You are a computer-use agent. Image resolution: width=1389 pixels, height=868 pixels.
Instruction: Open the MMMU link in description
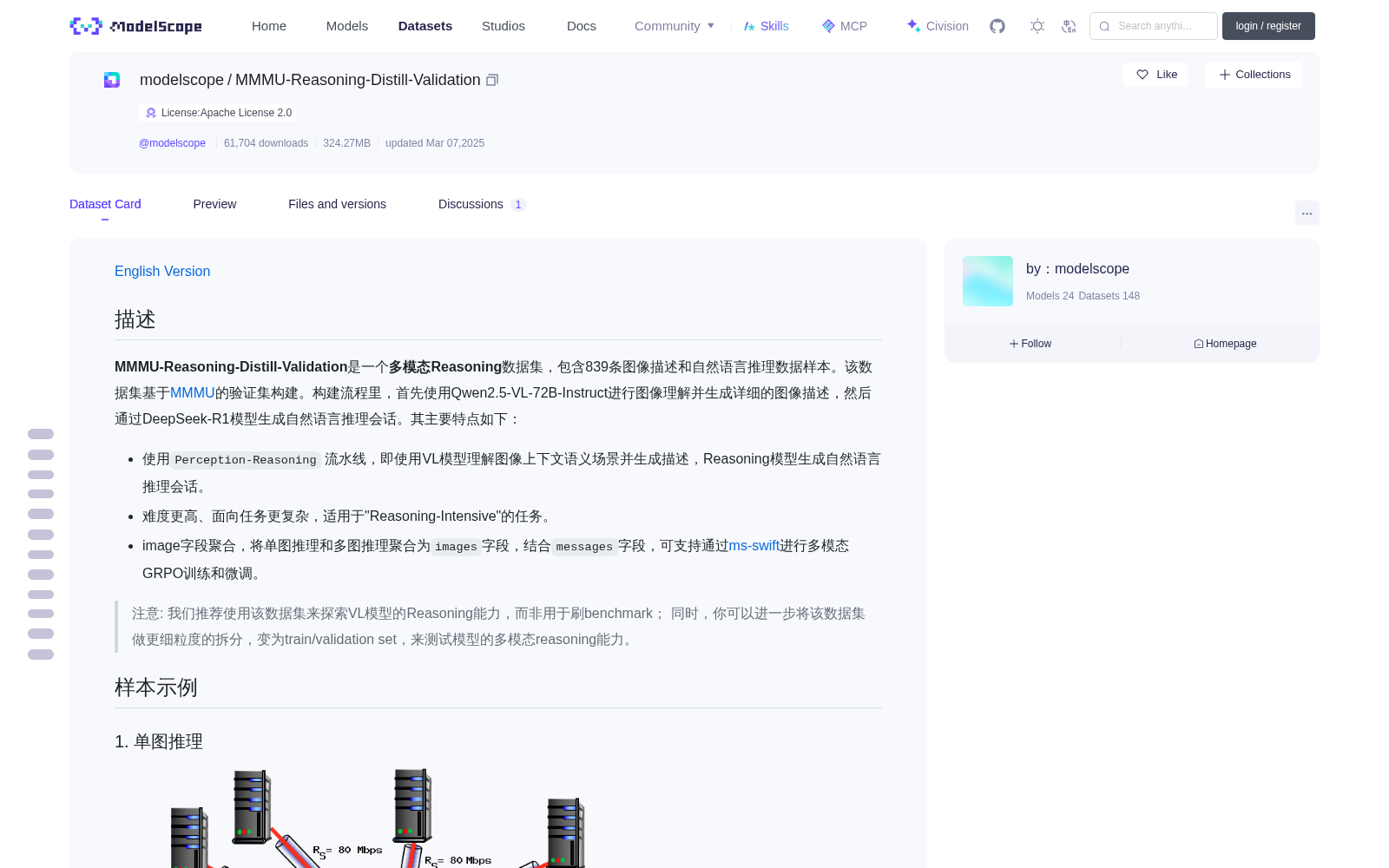click(192, 393)
